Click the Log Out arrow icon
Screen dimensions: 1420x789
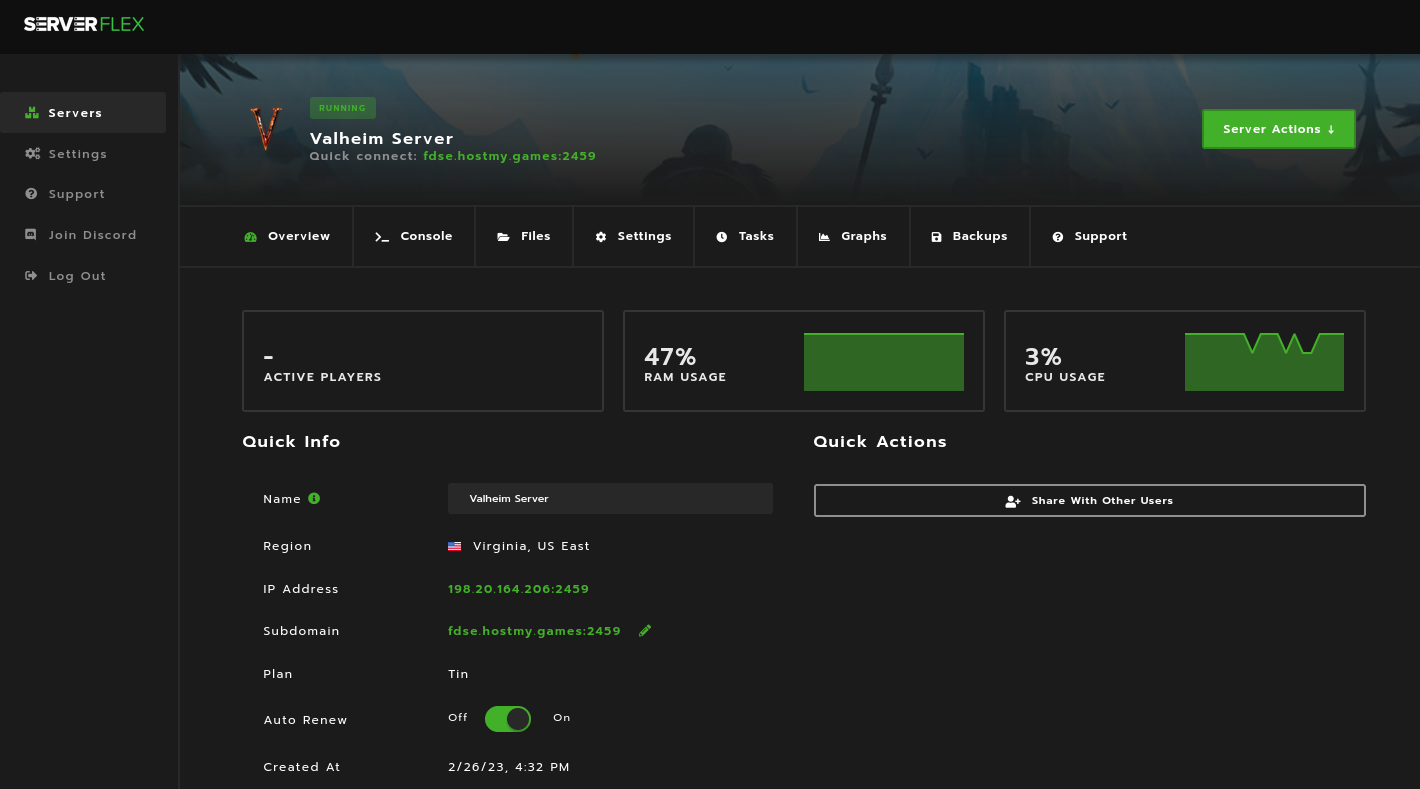[x=31, y=276]
